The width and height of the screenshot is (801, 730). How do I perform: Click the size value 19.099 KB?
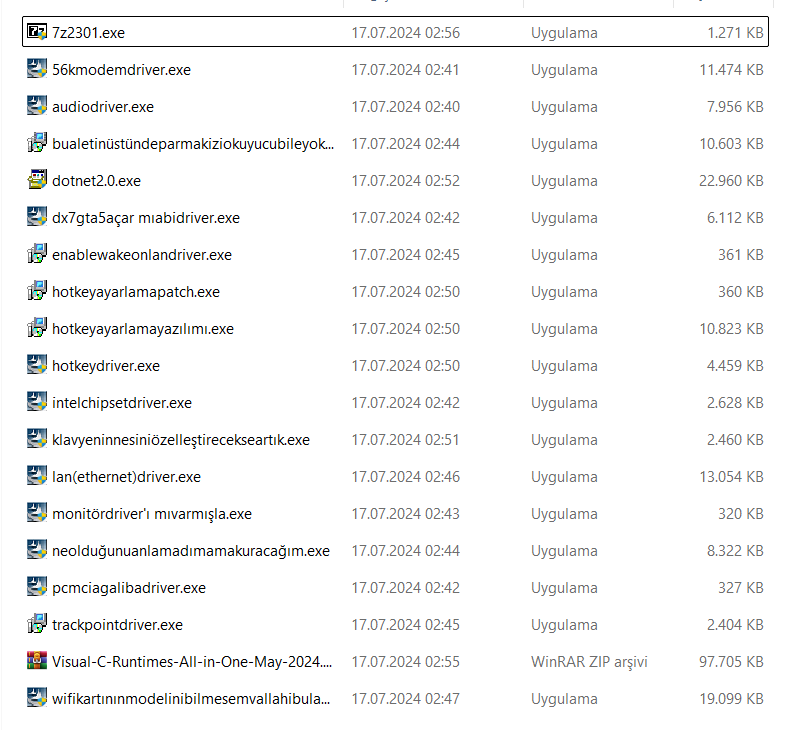point(732,698)
